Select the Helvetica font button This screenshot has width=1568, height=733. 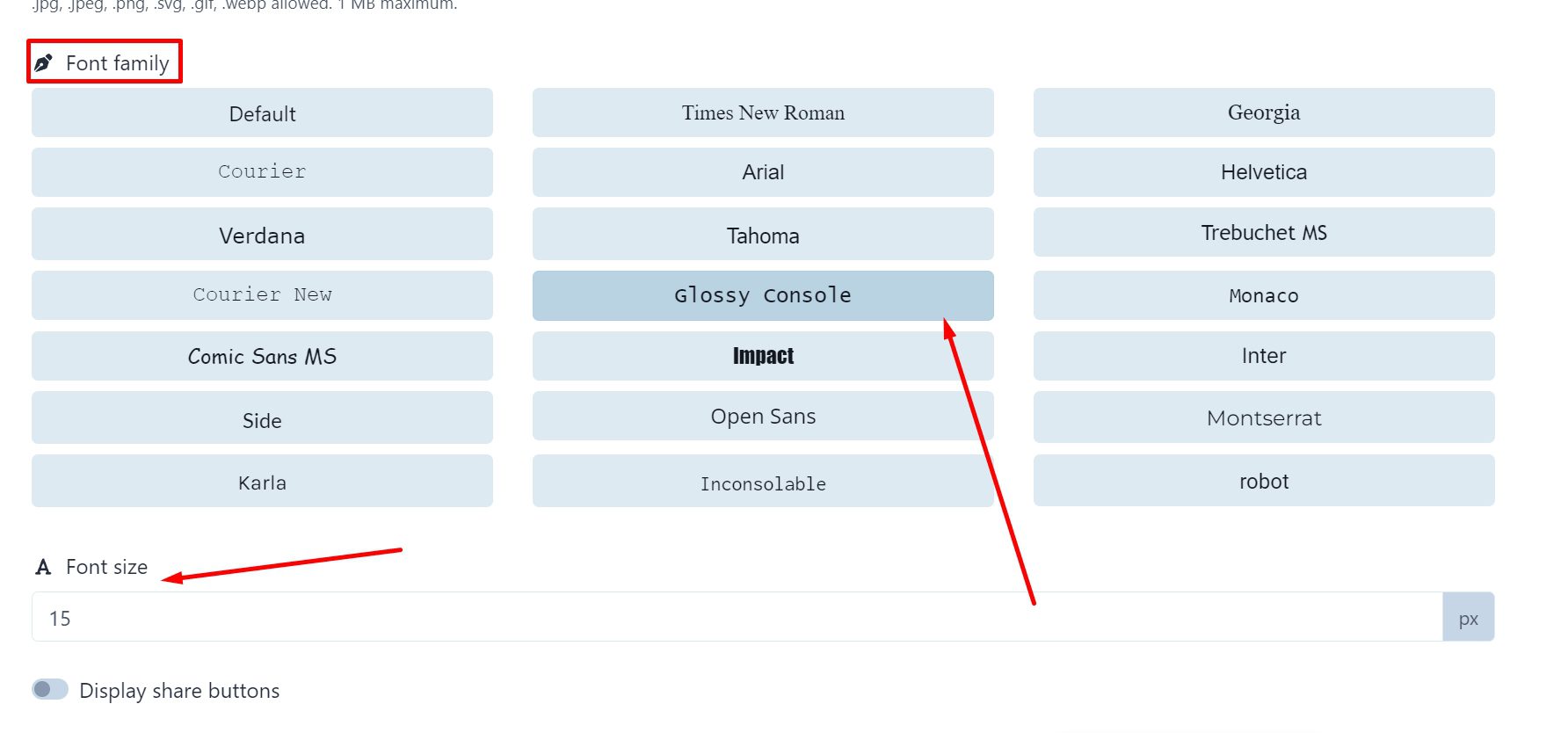[x=1264, y=172]
